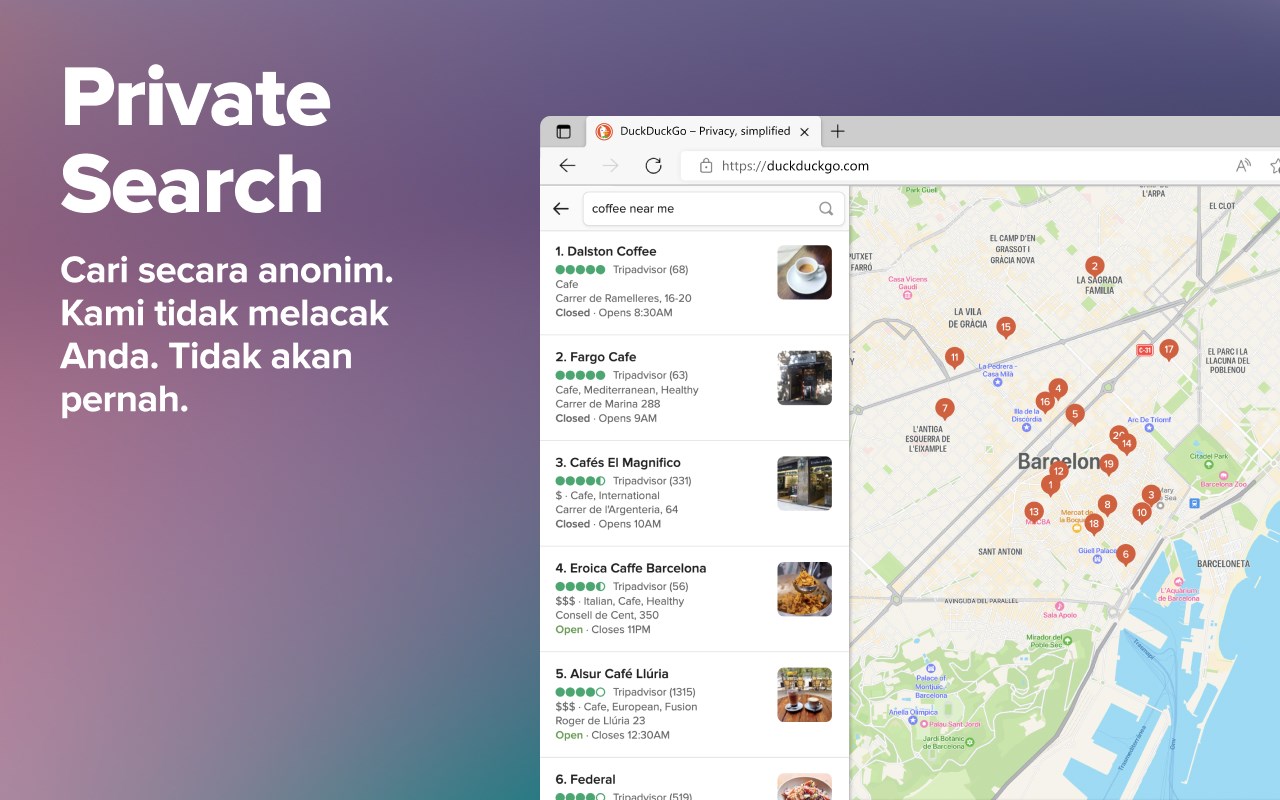Click 'Closes 11PM' status text
1280x800 pixels.
pyautogui.click(x=621, y=630)
